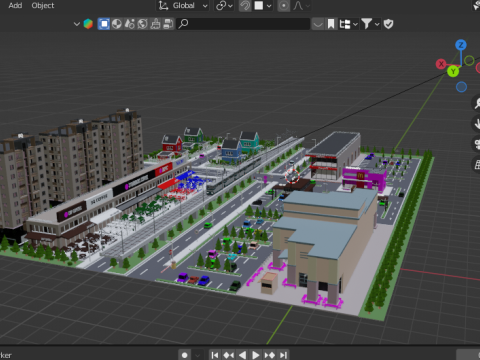Jump to the end frame
This screenshot has width=480, height=360.
click(283, 355)
